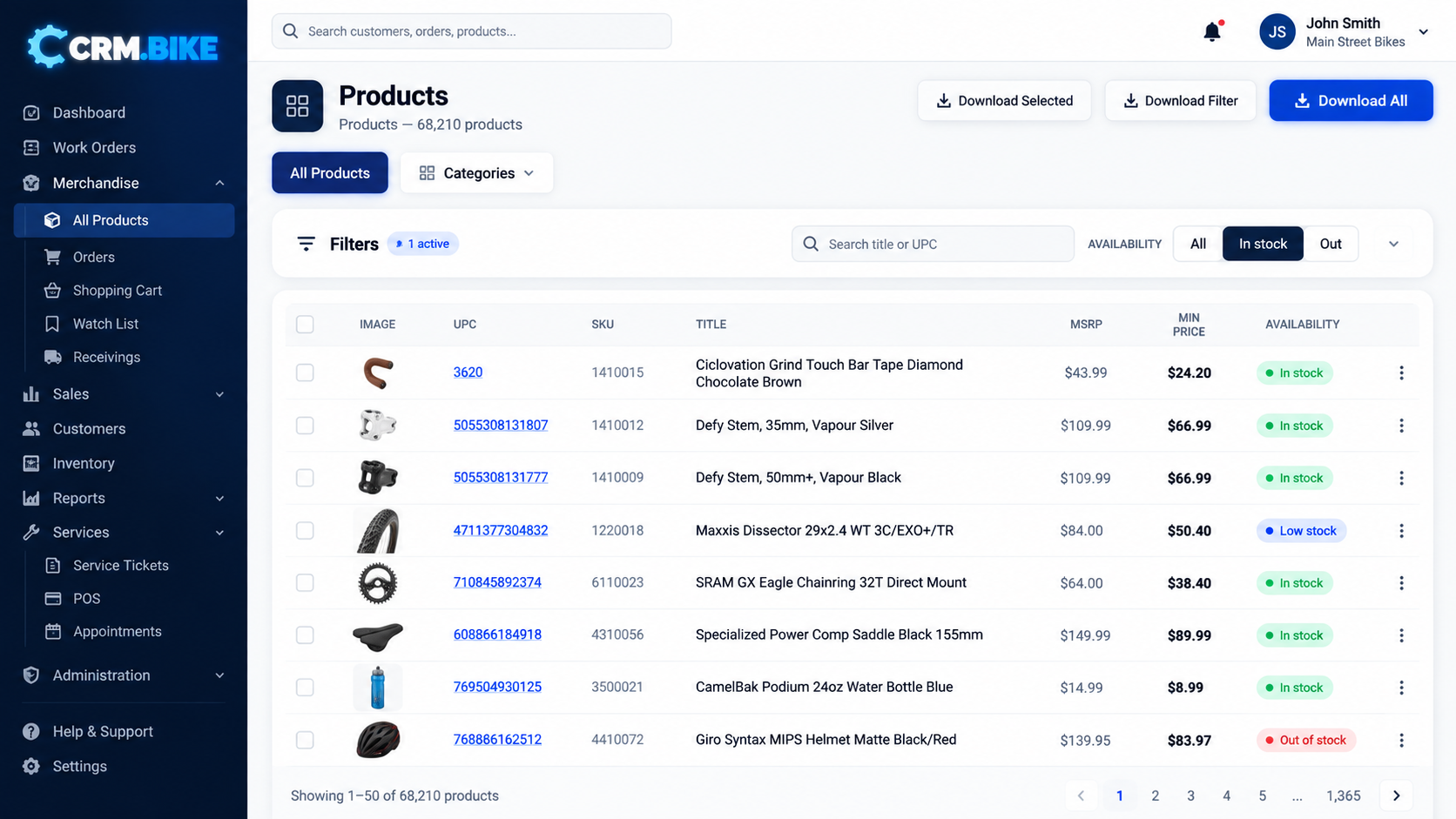1456x819 pixels.
Task: Click the Watch List bookmark icon
Action: (52, 324)
